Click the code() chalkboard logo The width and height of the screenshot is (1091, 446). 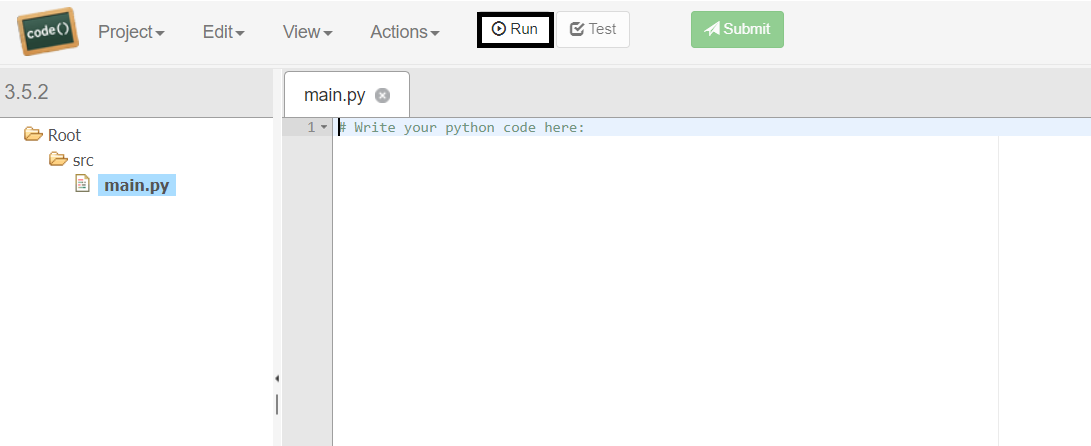(47, 31)
